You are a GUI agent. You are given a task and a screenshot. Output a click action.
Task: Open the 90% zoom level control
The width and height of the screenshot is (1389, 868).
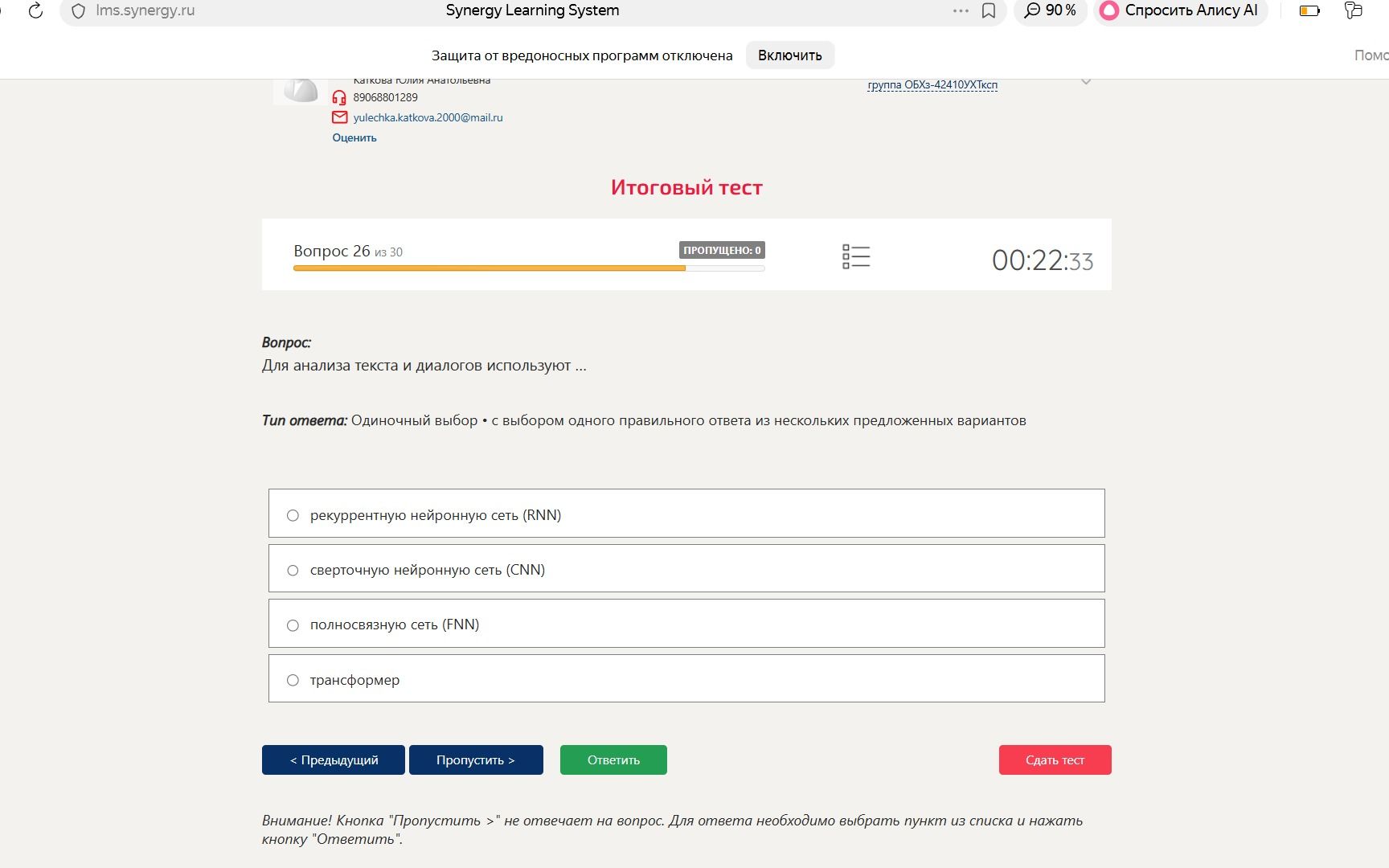coord(1051,10)
